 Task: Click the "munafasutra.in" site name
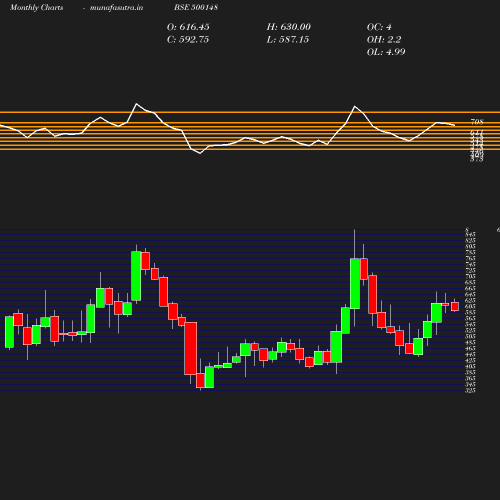(x=116, y=7)
